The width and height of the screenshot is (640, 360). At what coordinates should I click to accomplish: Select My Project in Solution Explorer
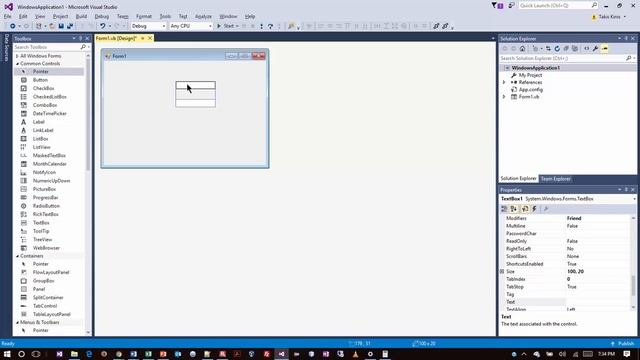[x=530, y=75]
